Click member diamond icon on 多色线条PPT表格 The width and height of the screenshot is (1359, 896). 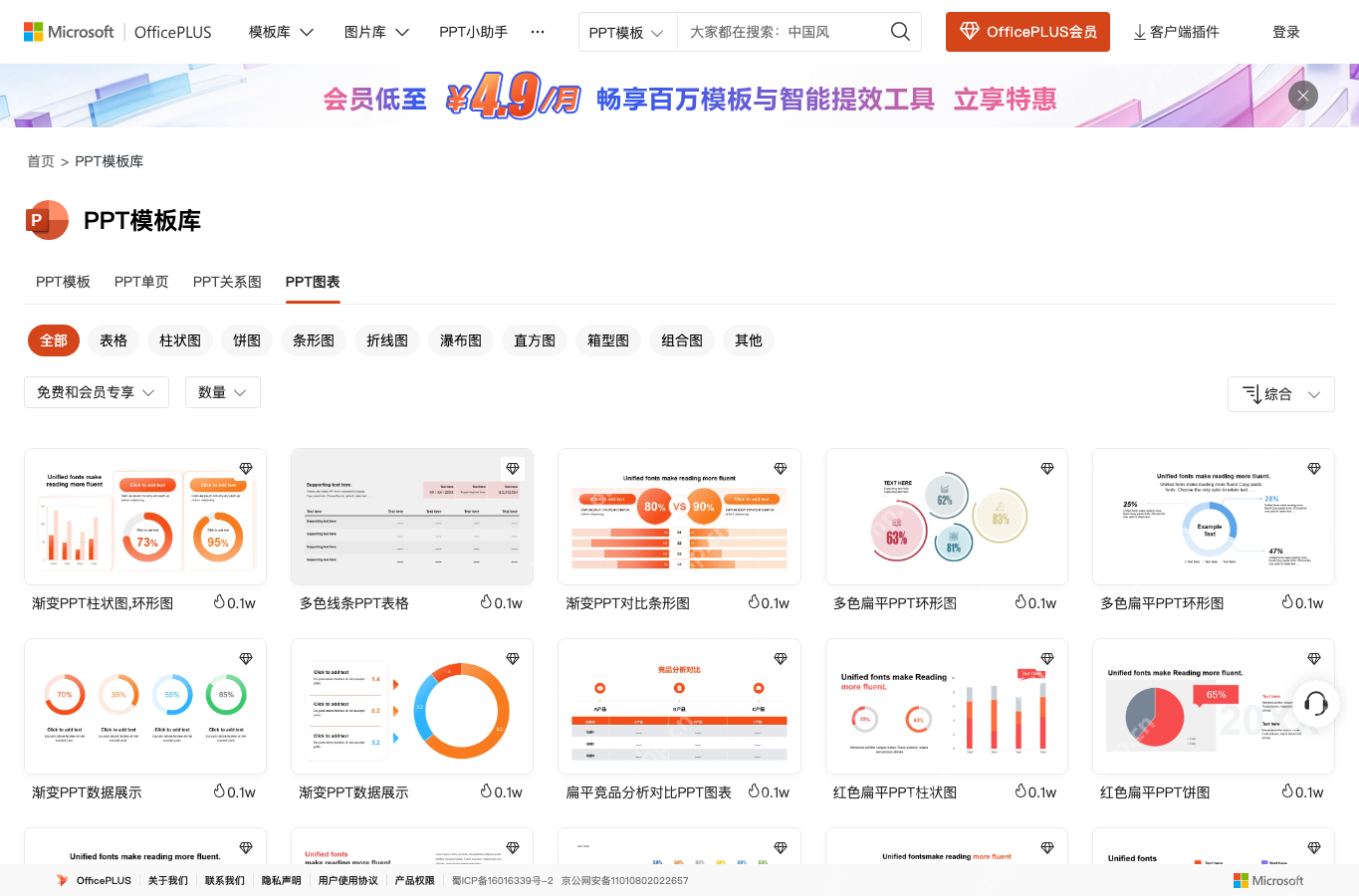[513, 468]
